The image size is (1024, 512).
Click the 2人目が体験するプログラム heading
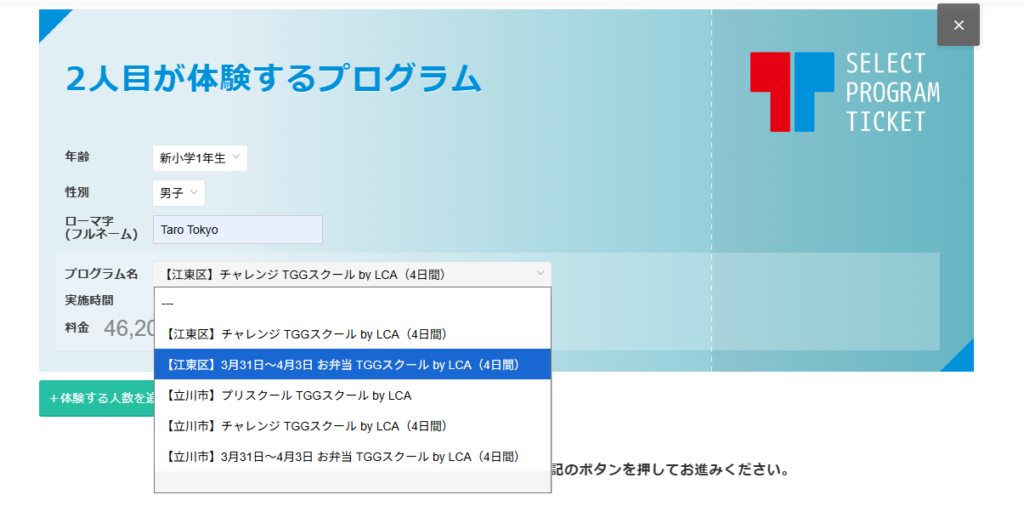click(273, 78)
